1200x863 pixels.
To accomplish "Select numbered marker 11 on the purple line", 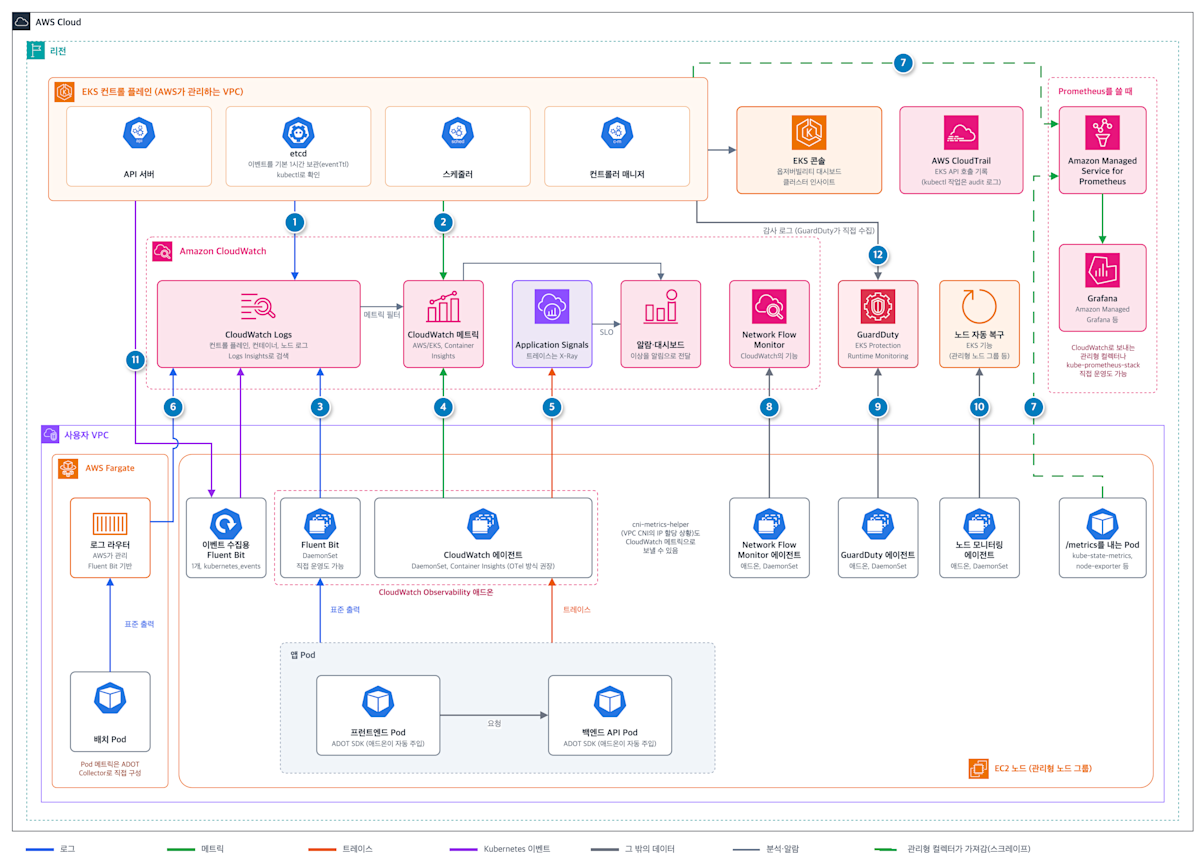I will tap(135, 360).
